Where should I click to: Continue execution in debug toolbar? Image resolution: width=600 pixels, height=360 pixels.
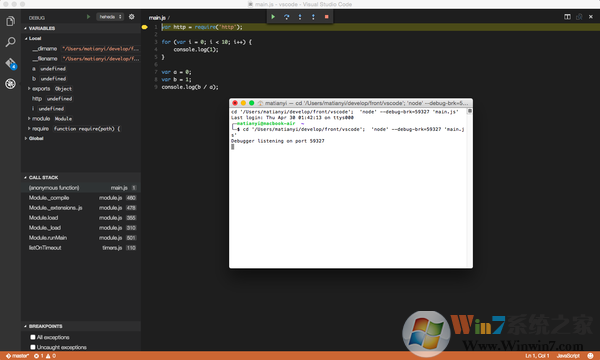tap(273, 17)
